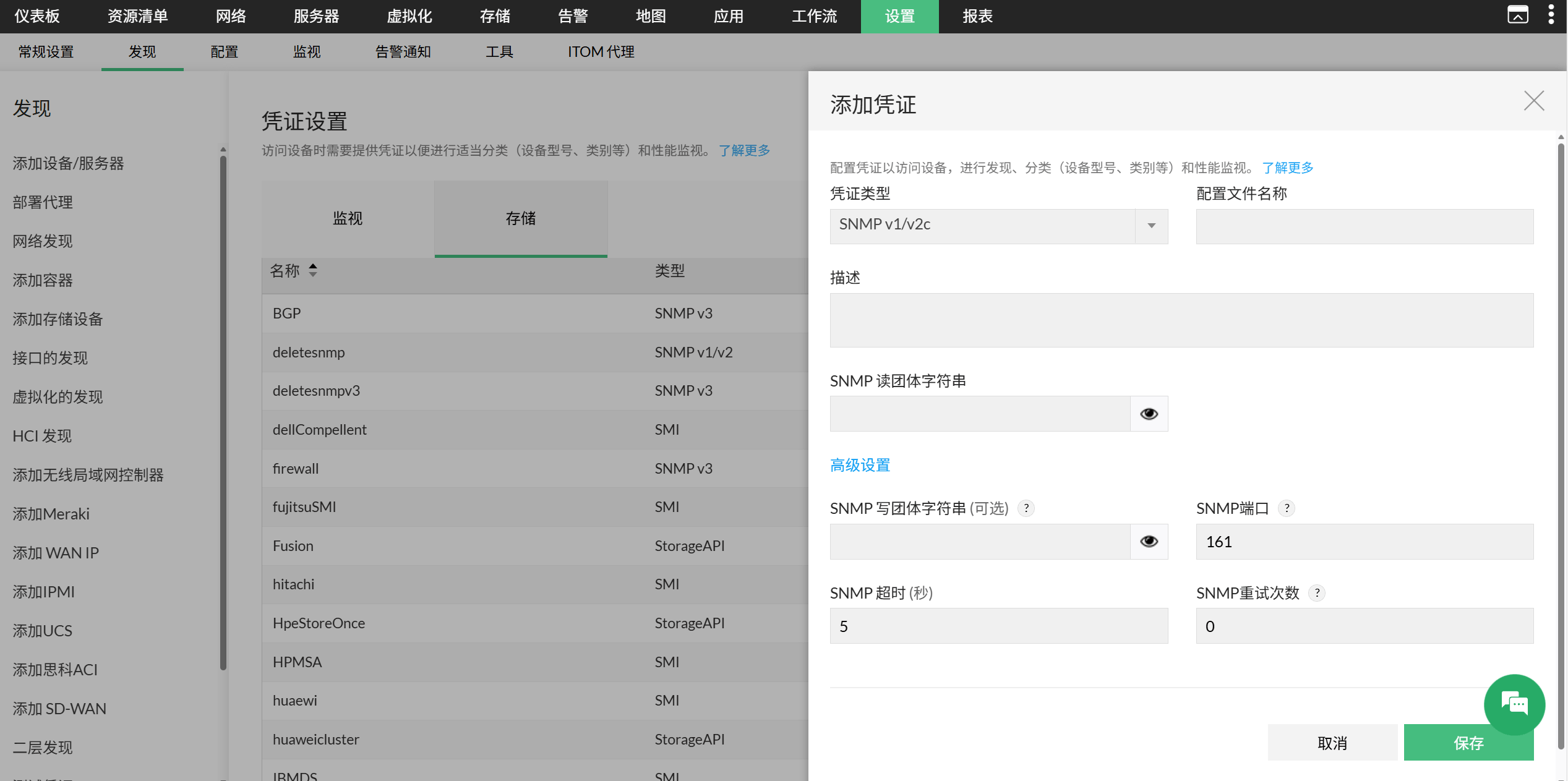
Task: Open the 资源清单 menu
Action: click(x=137, y=16)
